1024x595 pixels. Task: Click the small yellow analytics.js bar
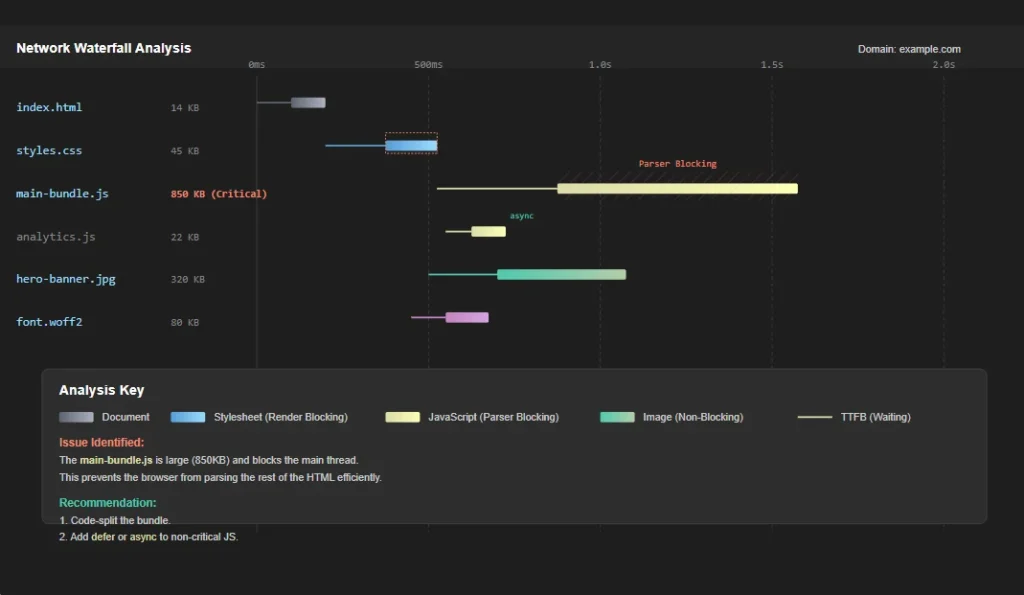point(488,231)
